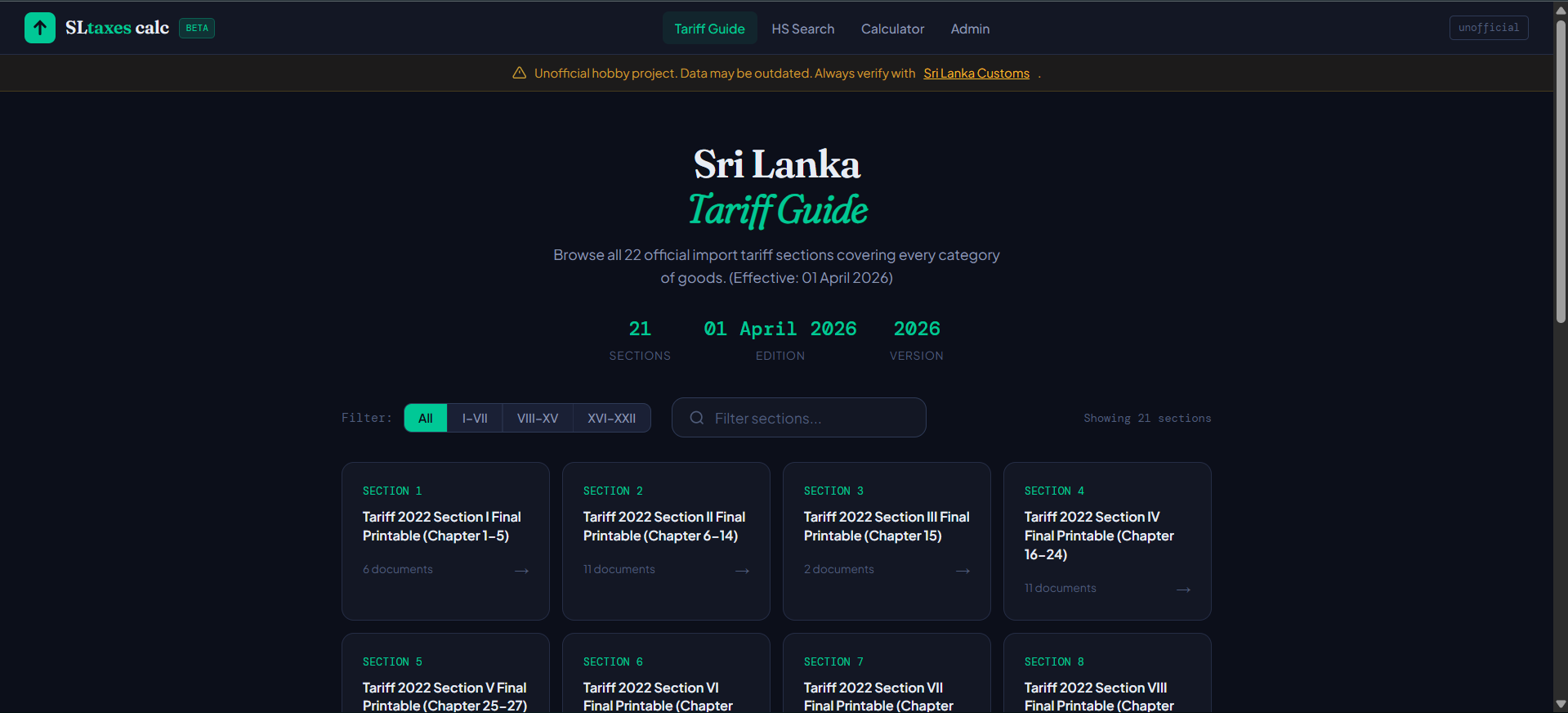Open Tariff 2022 Section IV card
Screen dimensions: 1568x713
click(1107, 541)
